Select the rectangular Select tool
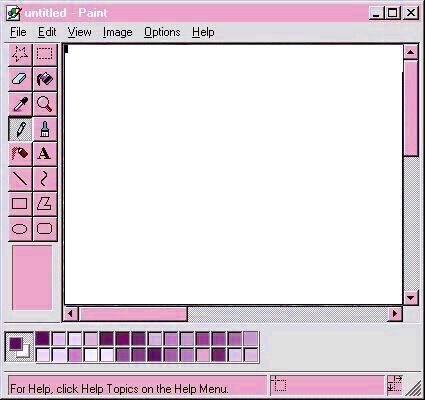The width and height of the screenshot is (425, 400). [x=45, y=54]
